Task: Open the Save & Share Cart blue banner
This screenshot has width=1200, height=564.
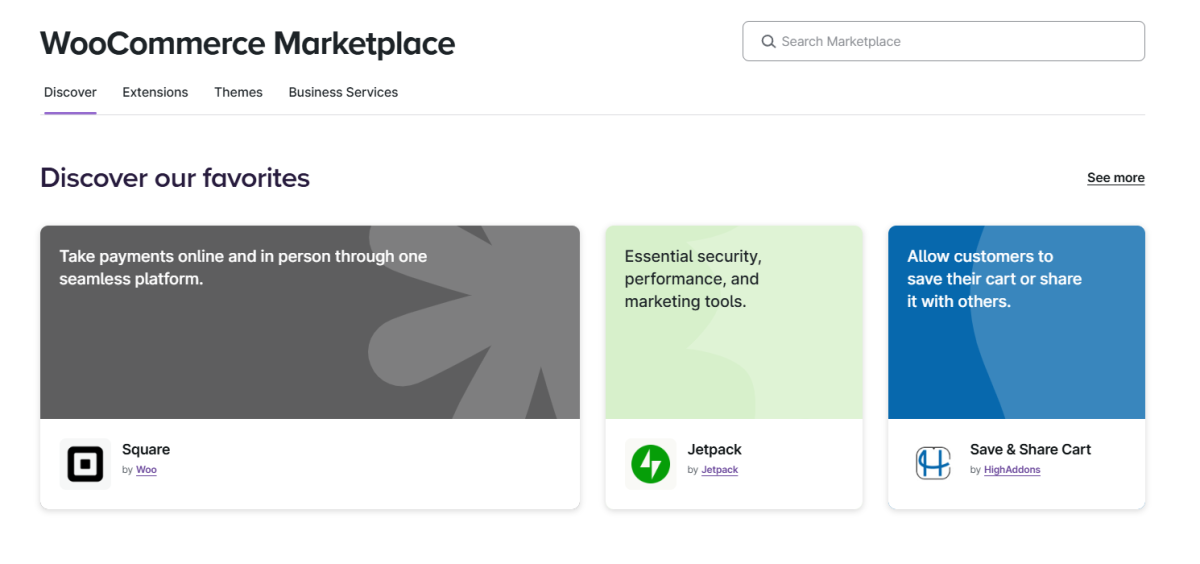Action: point(1016,322)
